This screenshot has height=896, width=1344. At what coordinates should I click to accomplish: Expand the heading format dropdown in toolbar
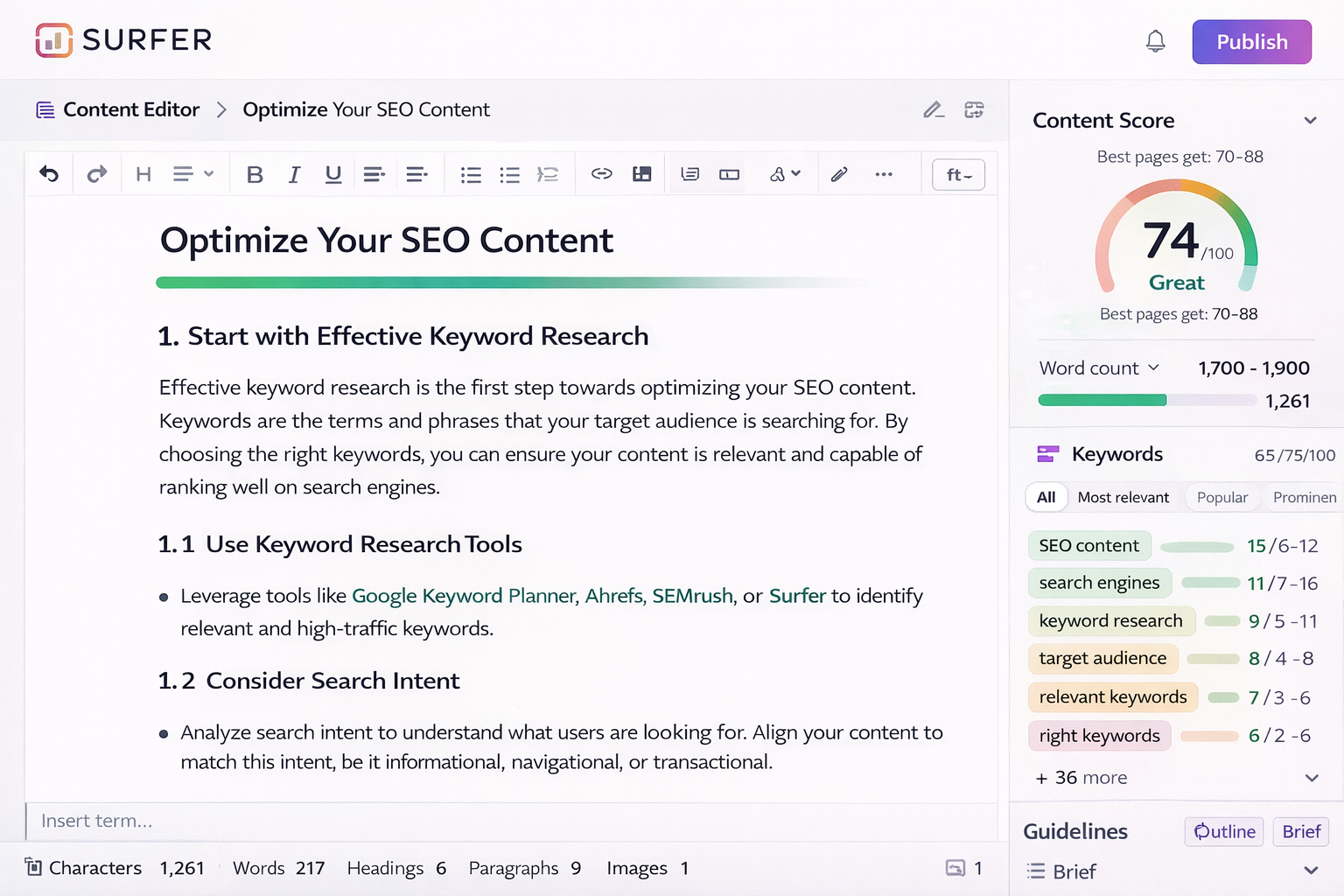(192, 173)
